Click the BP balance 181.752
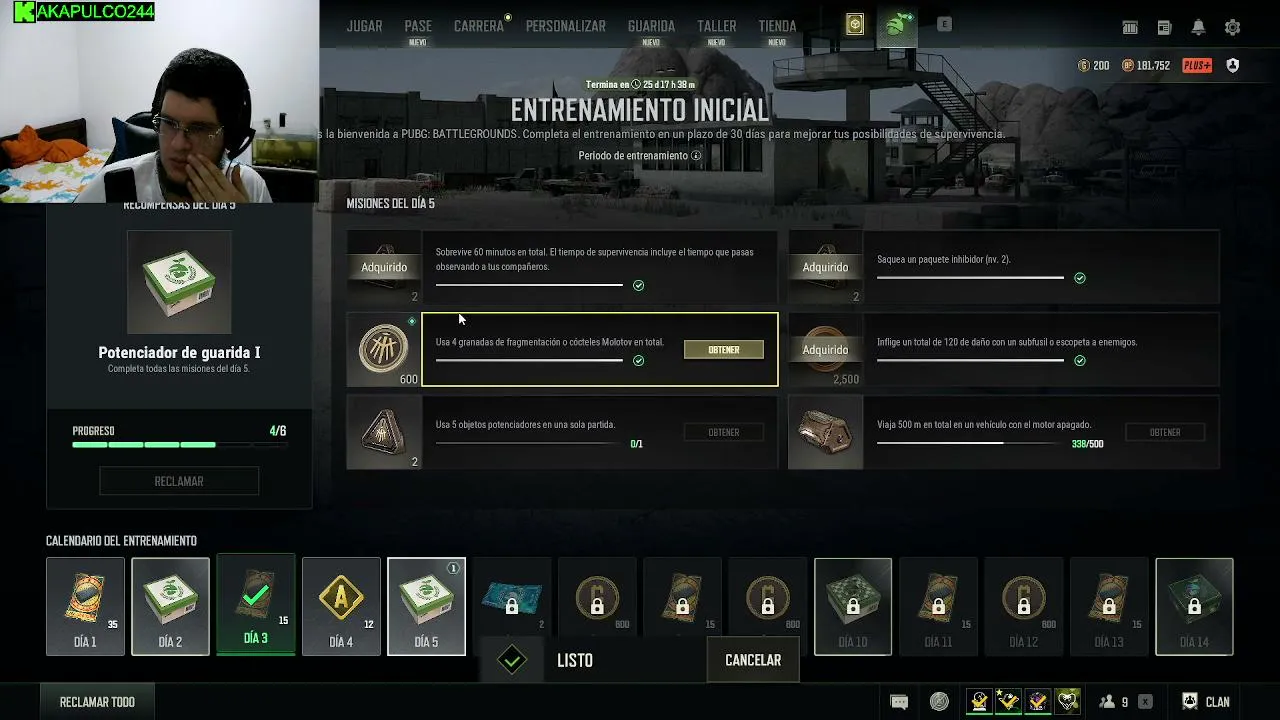Viewport: 1280px width, 720px height. [1146, 66]
